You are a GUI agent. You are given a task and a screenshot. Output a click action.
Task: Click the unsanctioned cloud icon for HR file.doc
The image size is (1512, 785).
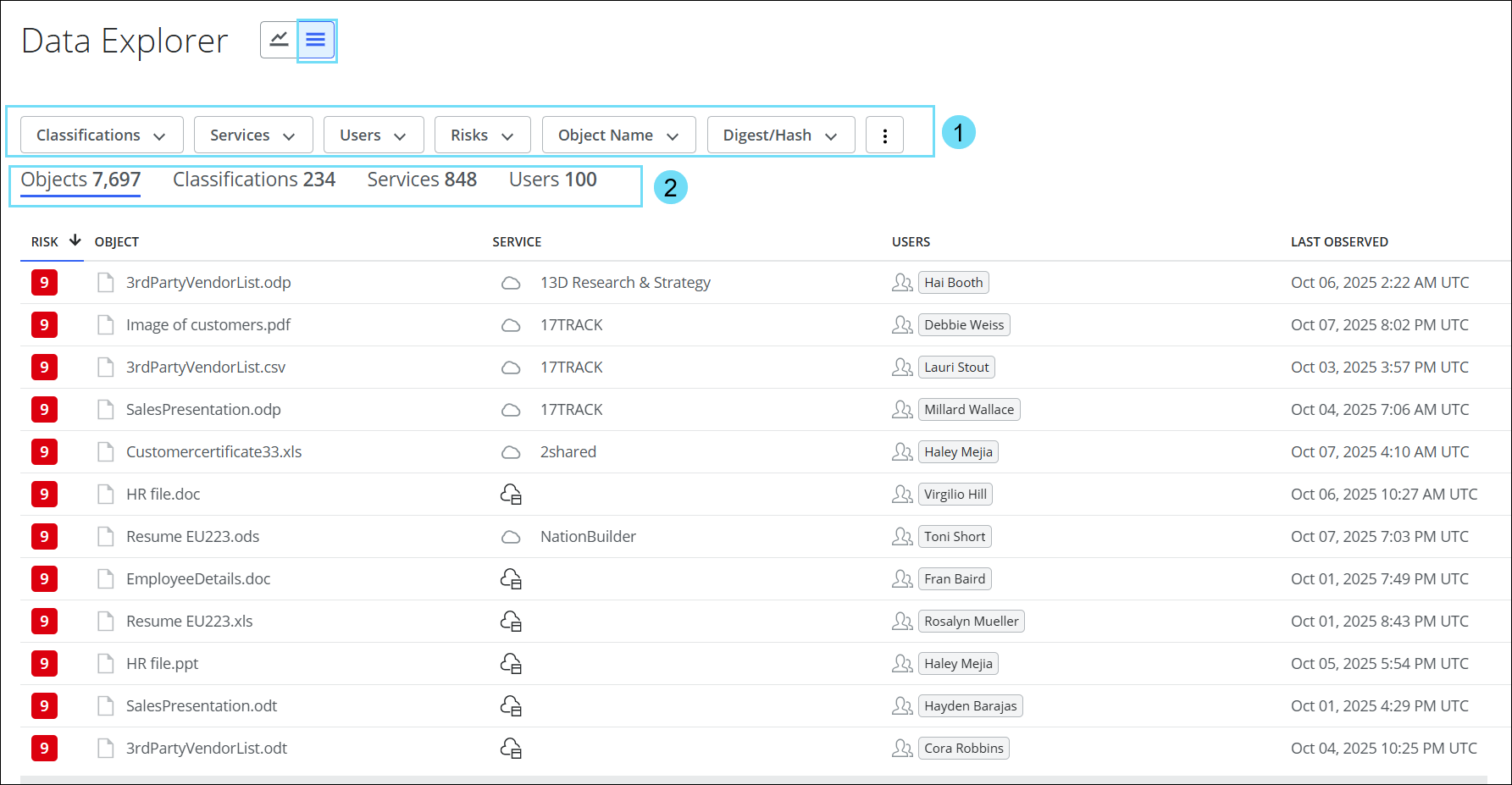point(511,494)
